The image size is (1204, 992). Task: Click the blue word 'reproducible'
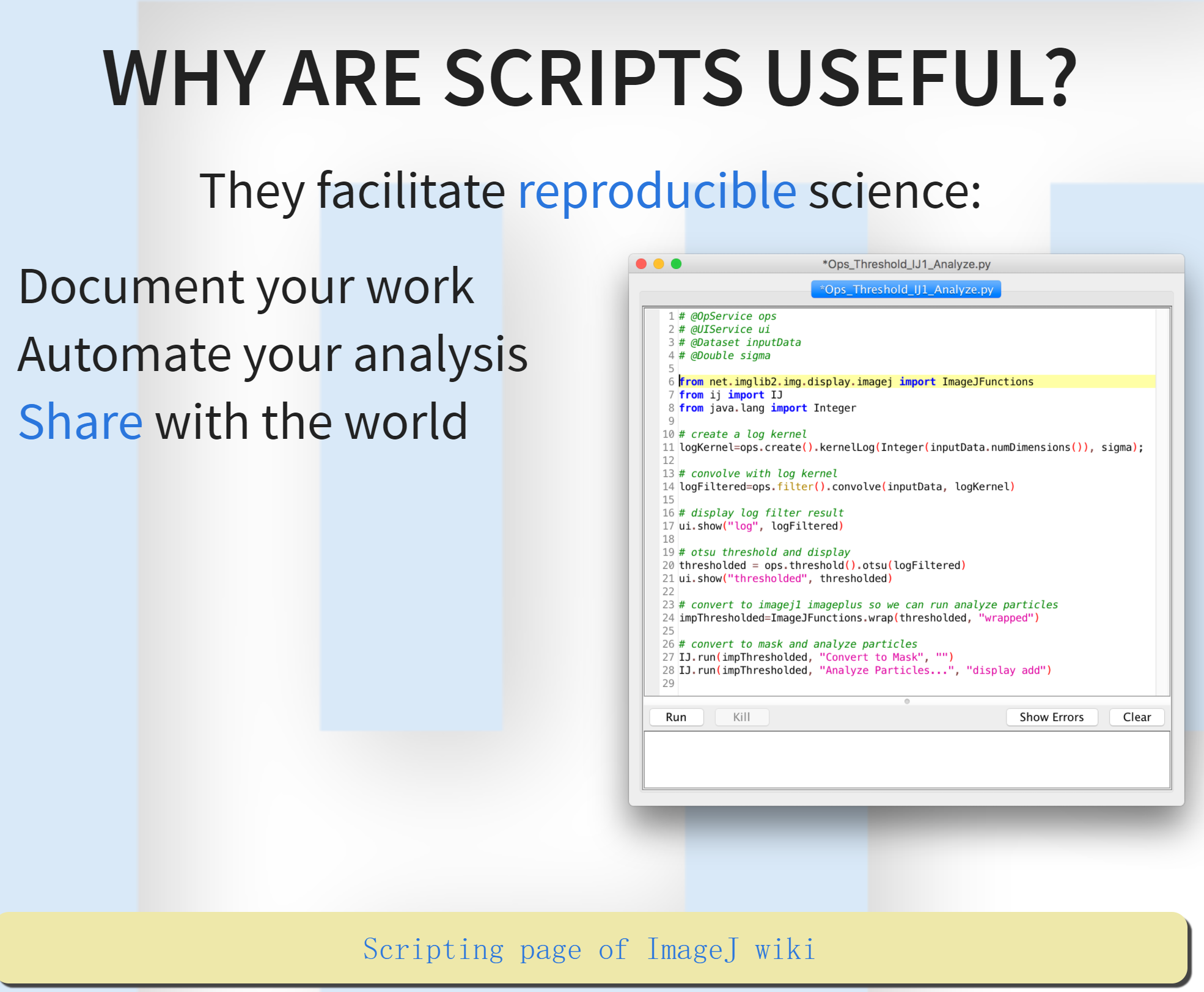pyautogui.click(x=657, y=191)
